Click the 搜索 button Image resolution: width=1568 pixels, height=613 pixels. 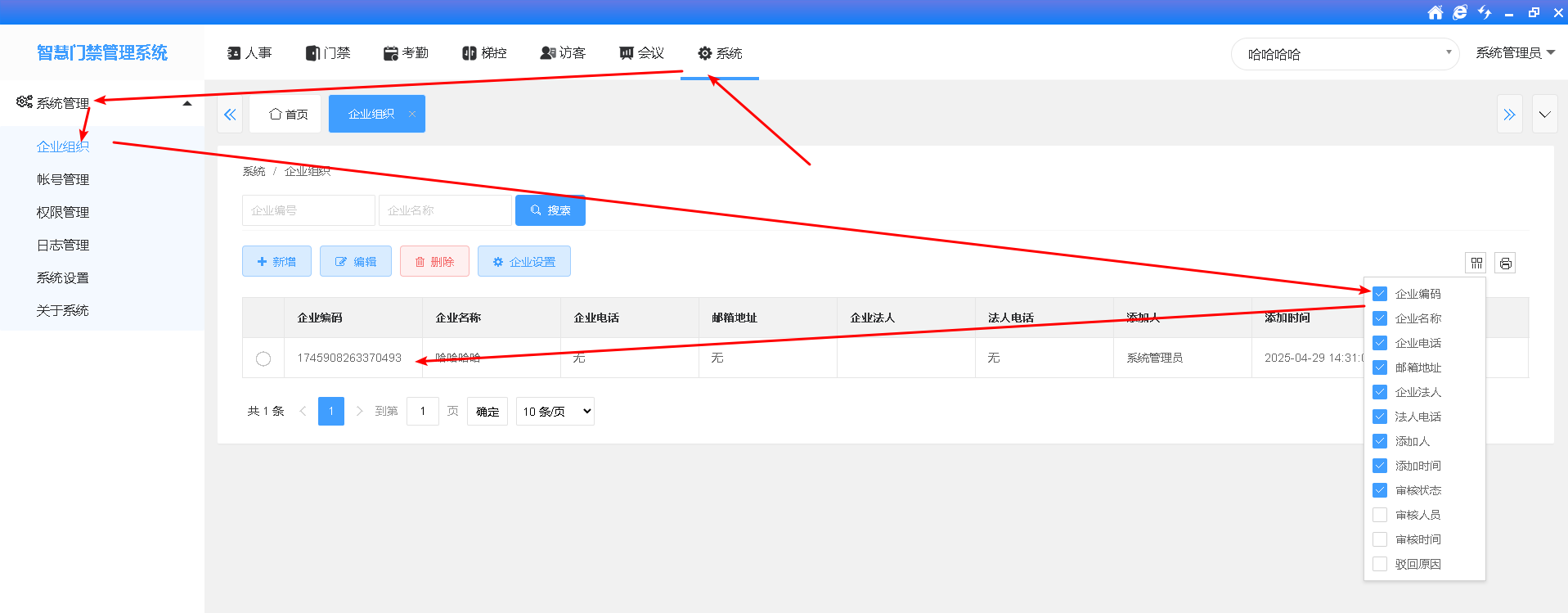tap(550, 210)
